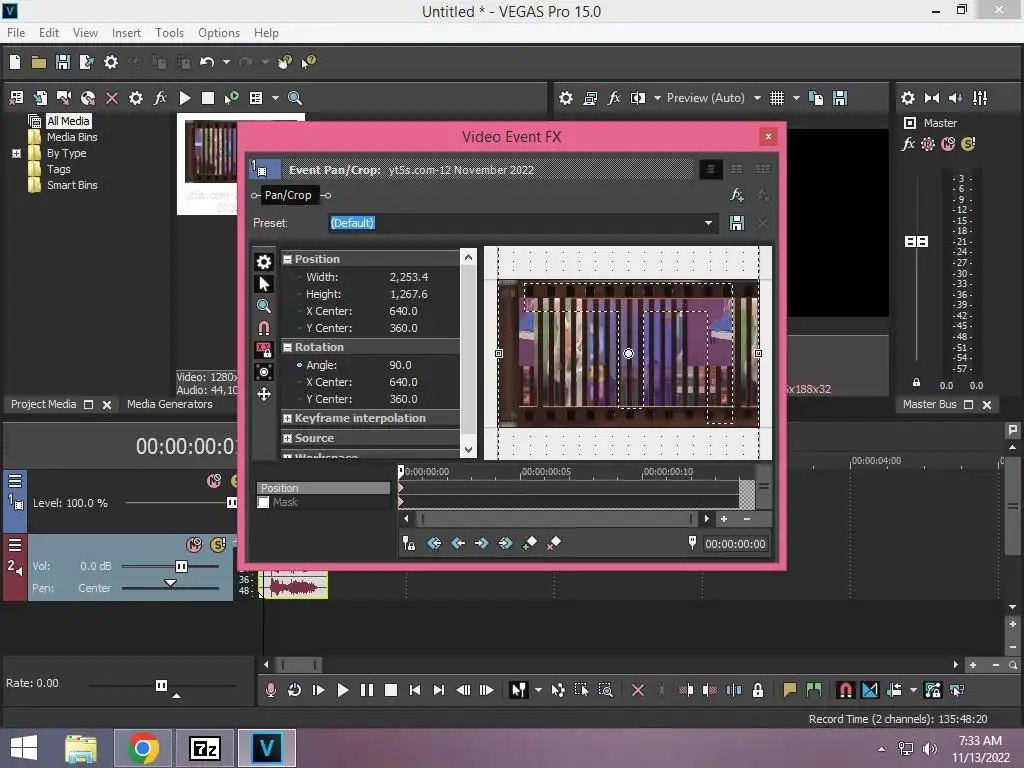
Task: Save snapshot to file in preview toolbar
Action: (x=840, y=98)
